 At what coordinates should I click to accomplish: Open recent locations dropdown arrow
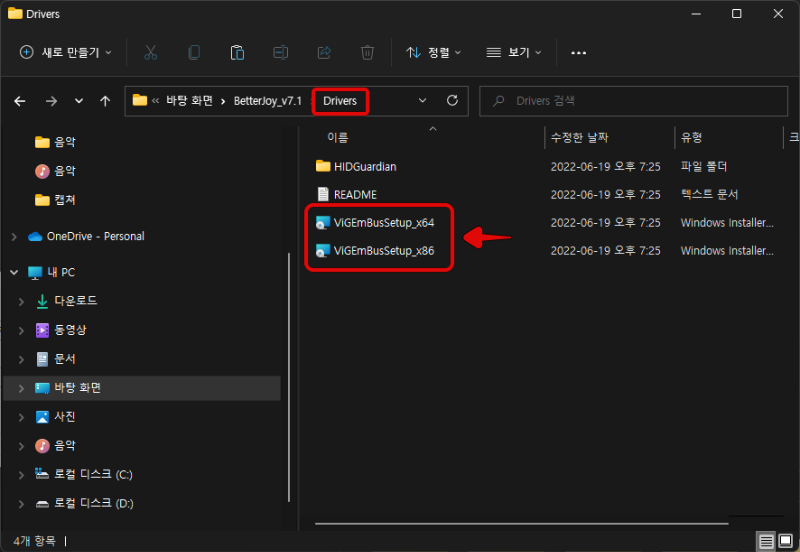(x=79, y=101)
